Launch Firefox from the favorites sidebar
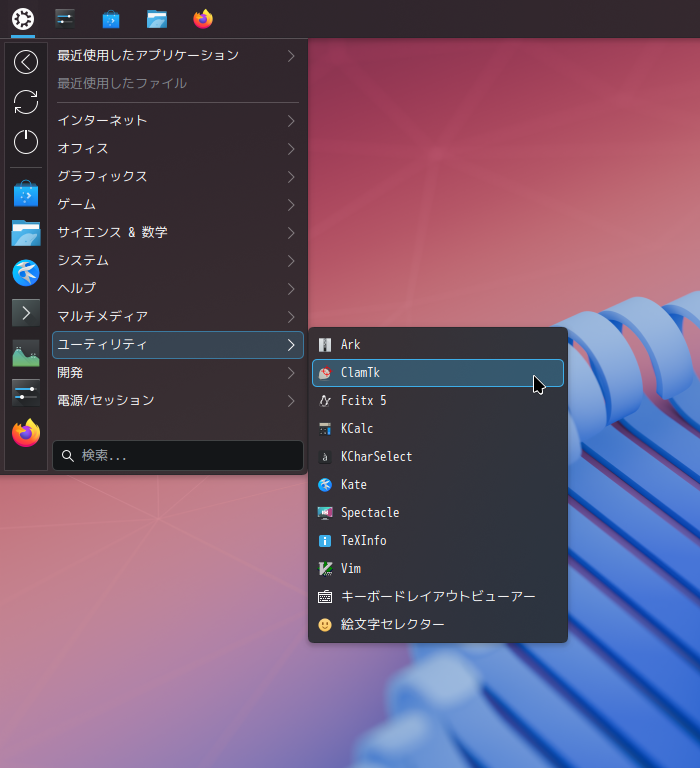Image resolution: width=700 pixels, height=768 pixels. point(26,432)
